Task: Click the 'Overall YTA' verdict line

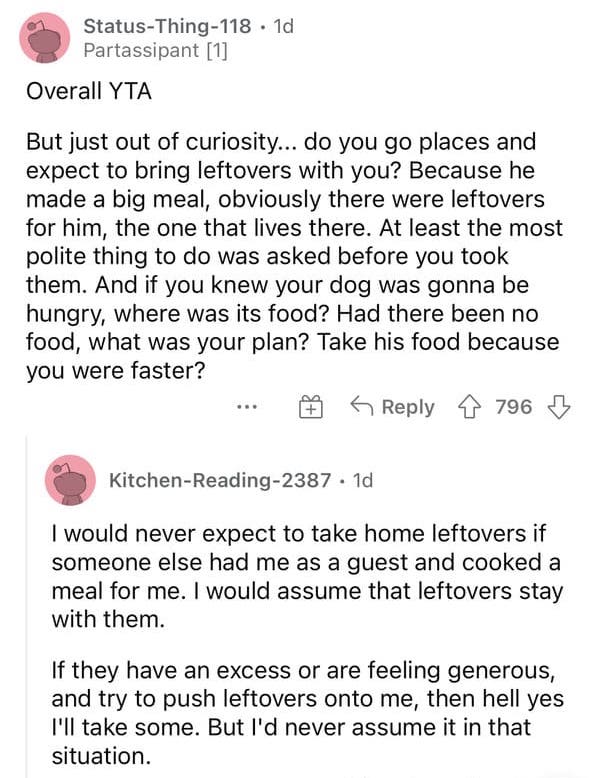Action: coord(89,92)
